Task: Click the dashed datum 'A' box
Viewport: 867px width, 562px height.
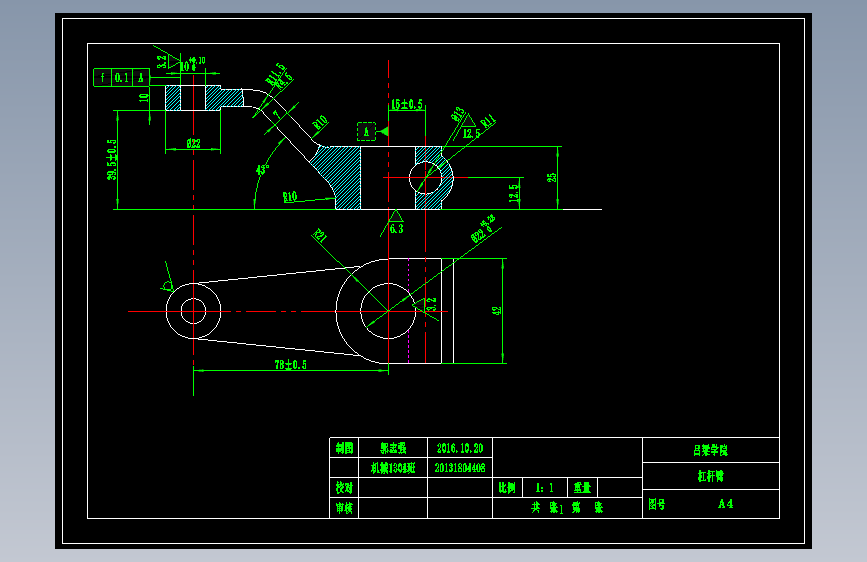Action: click(x=366, y=132)
